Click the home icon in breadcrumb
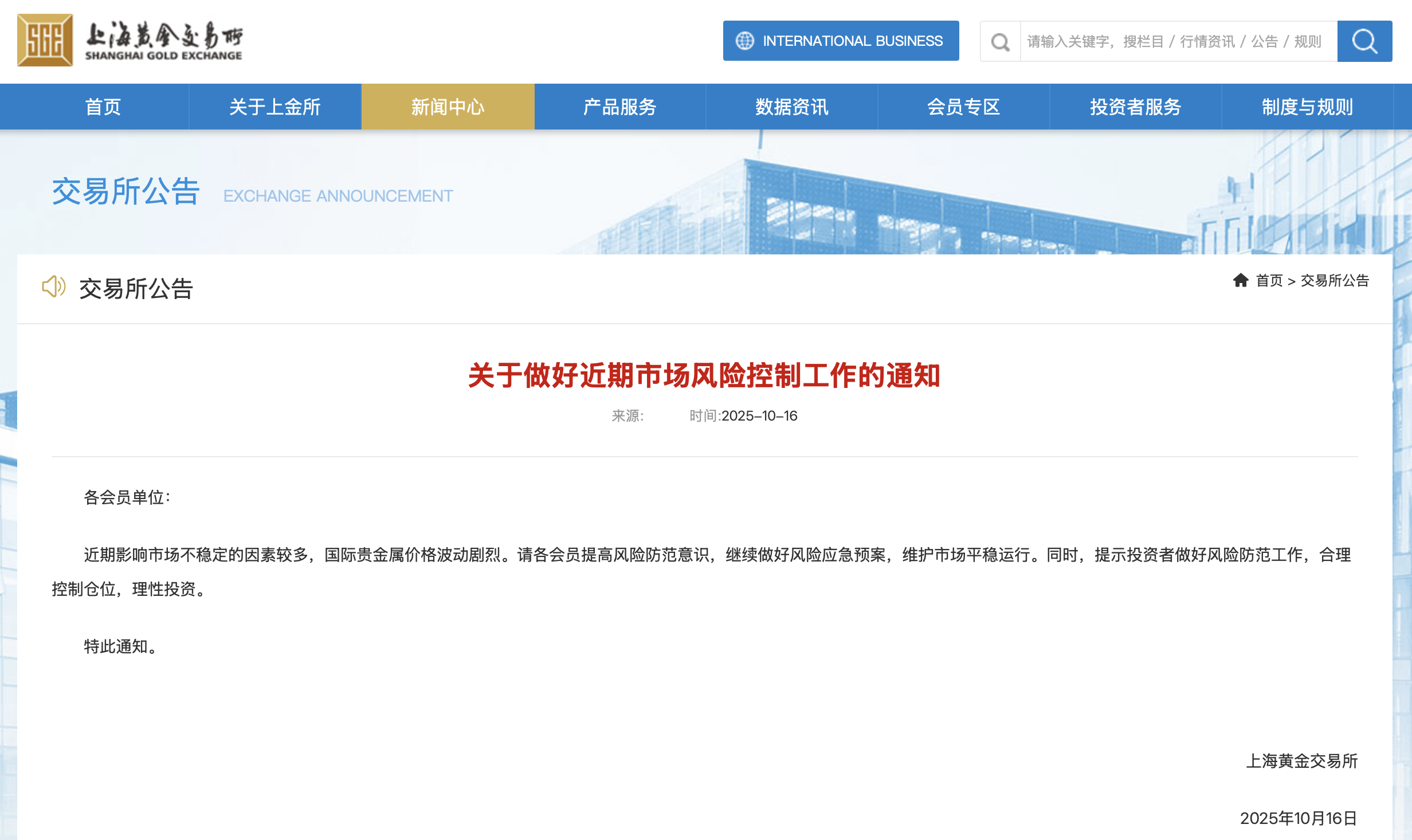The width and height of the screenshot is (1412, 840). [1241, 280]
